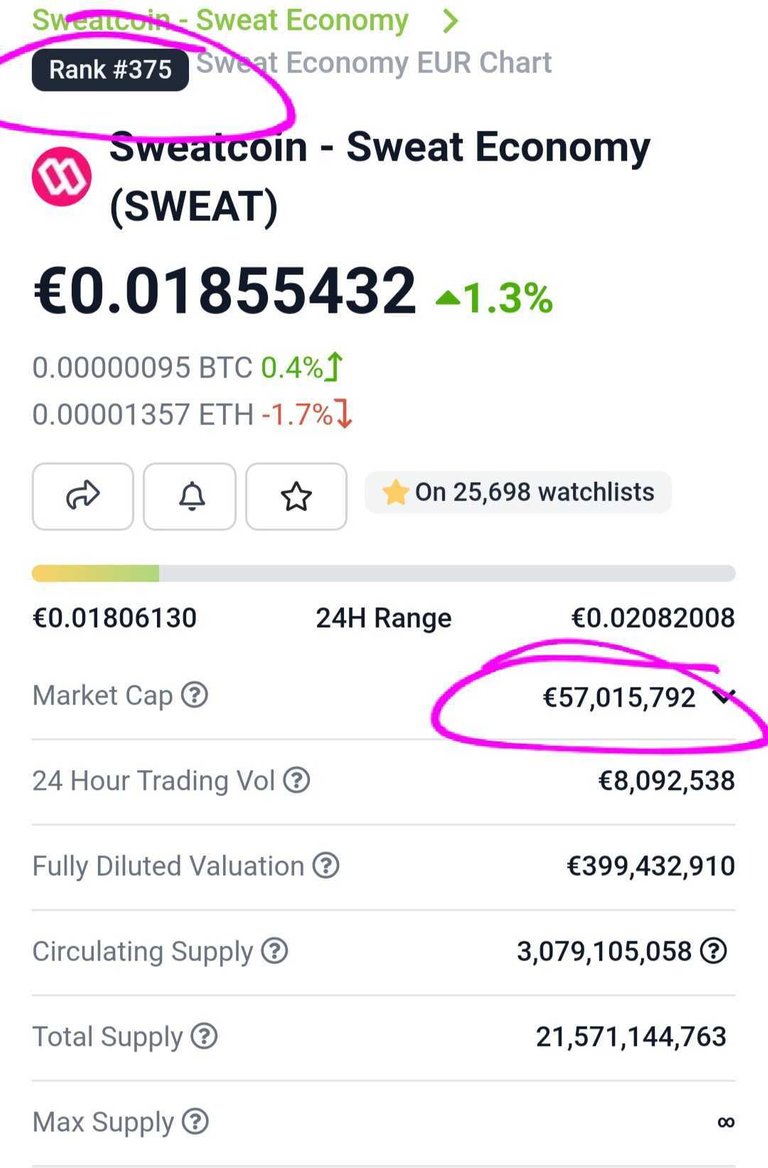Open Circulating Supply label help icon

point(275,951)
